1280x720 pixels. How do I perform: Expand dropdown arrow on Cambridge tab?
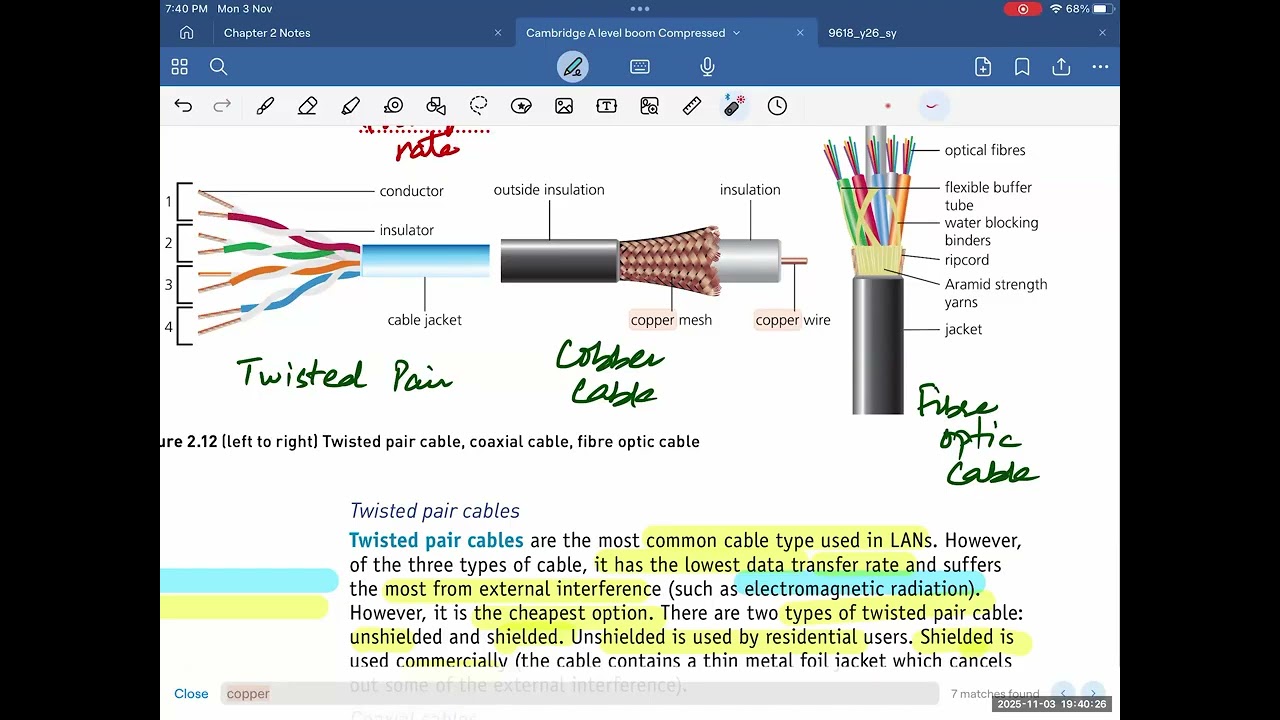coord(737,33)
